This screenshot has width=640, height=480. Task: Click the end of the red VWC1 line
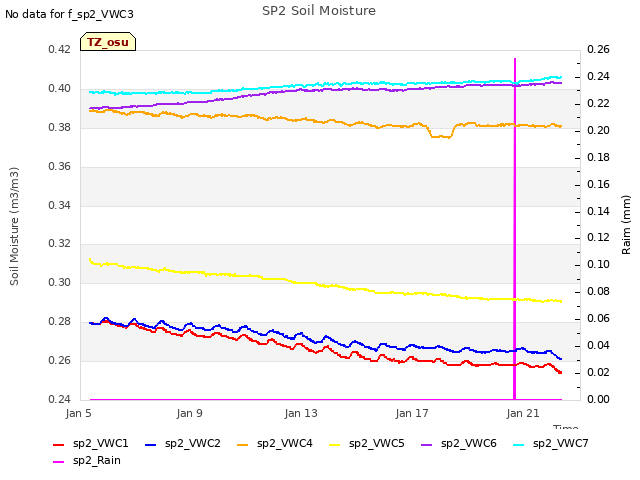coord(561,372)
